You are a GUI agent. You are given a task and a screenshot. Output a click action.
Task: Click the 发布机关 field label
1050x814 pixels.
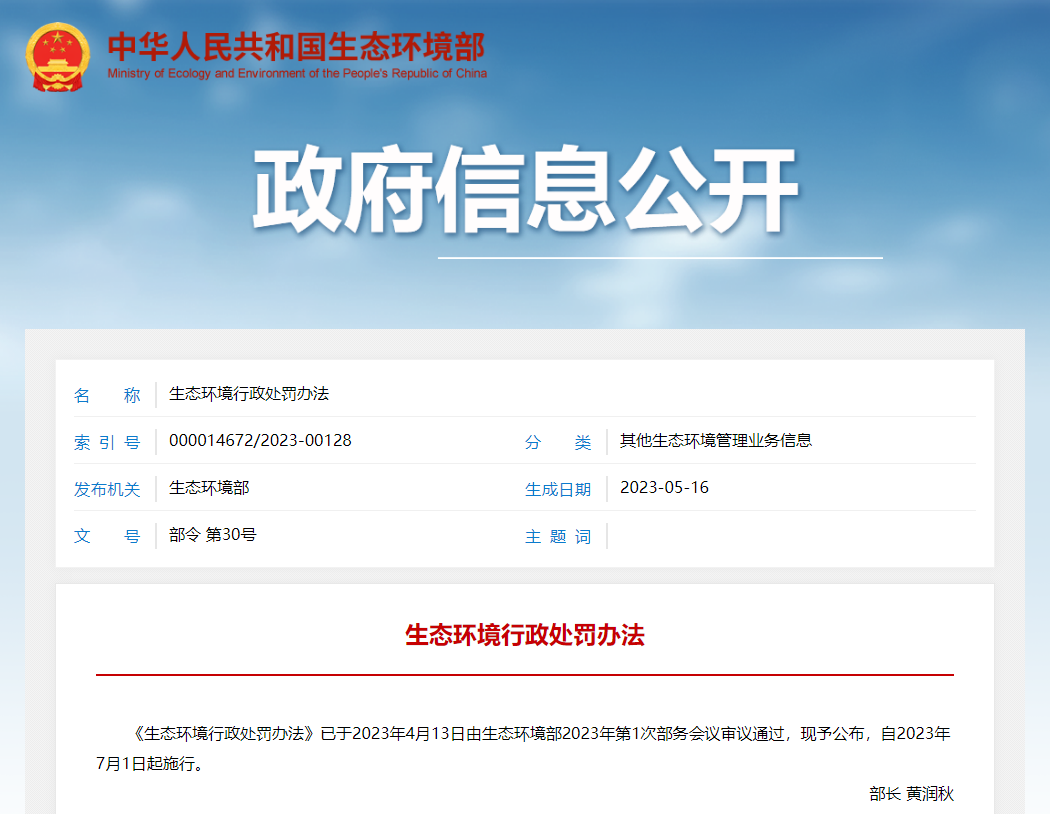[107, 489]
